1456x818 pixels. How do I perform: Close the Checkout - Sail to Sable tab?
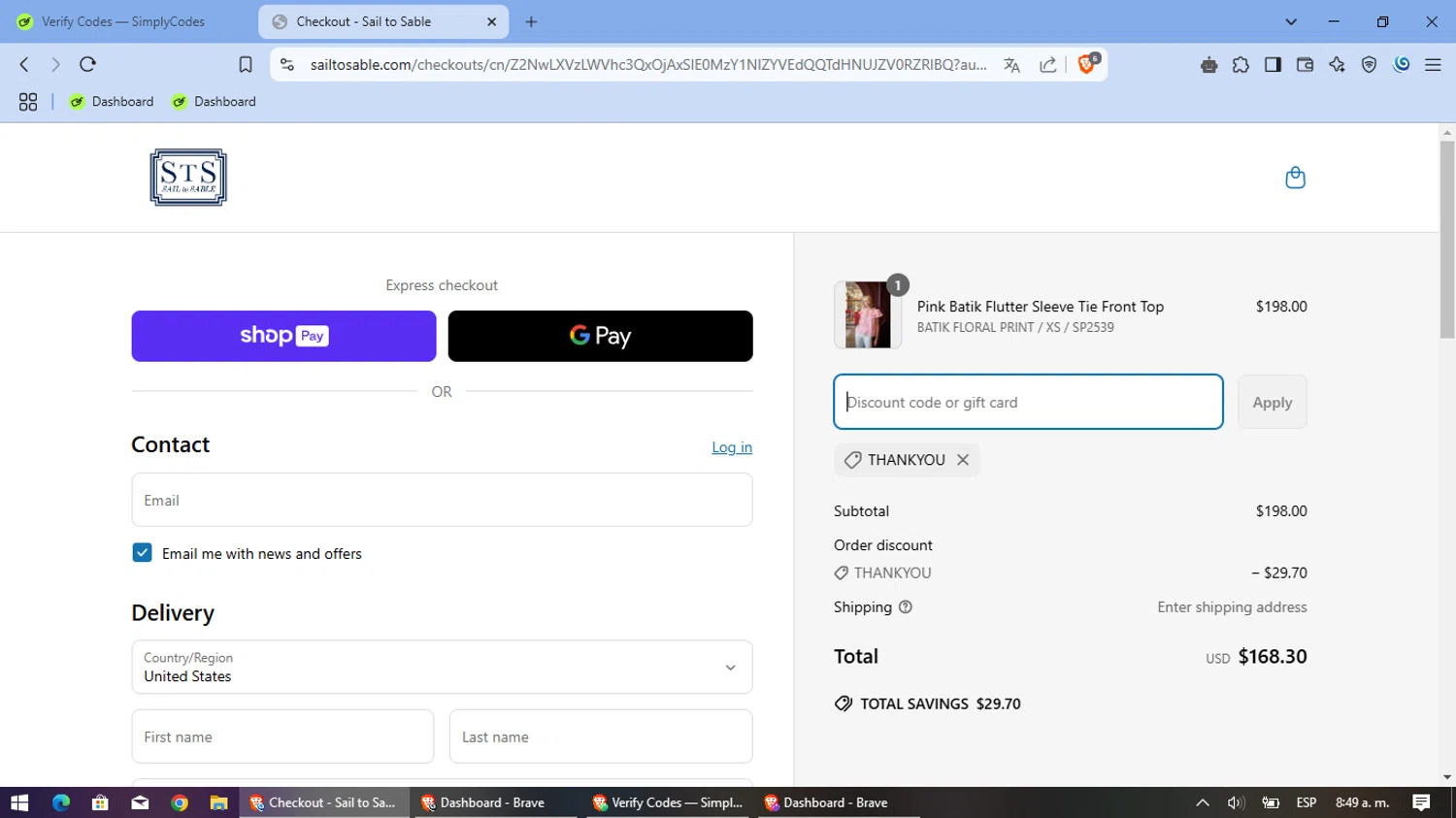tap(491, 21)
